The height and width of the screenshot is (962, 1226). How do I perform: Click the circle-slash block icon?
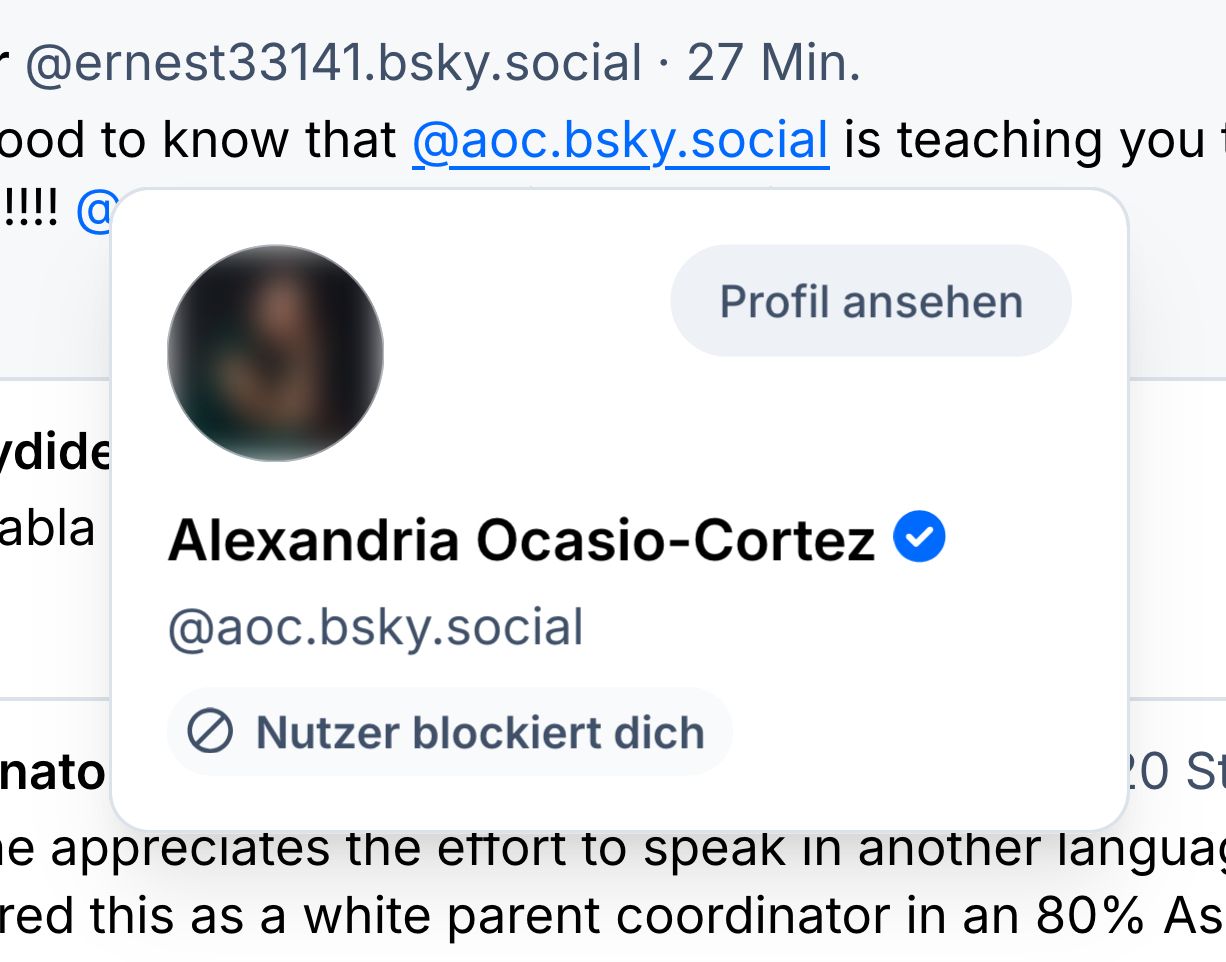coord(211,733)
